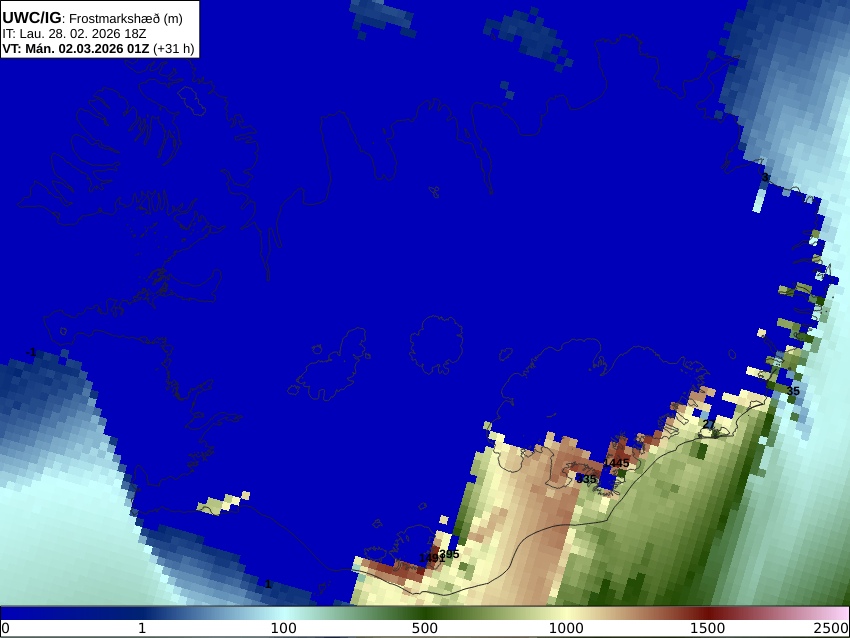Click the colorbar scale label "1500"
The image size is (850, 638).
pos(707,629)
